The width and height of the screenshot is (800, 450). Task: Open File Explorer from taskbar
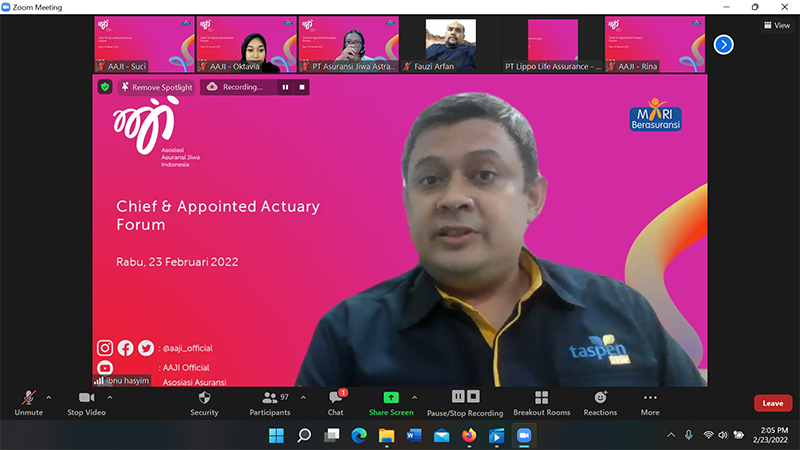coord(387,436)
